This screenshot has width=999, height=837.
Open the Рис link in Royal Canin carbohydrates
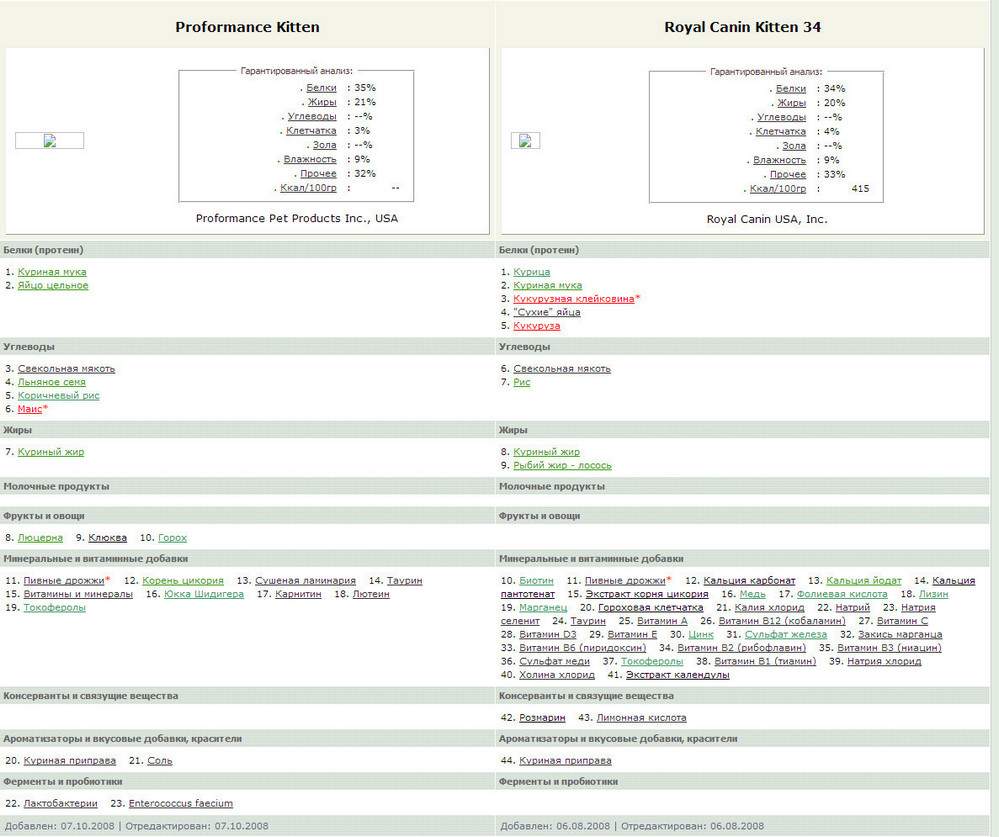pyautogui.click(x=522, y=382)
